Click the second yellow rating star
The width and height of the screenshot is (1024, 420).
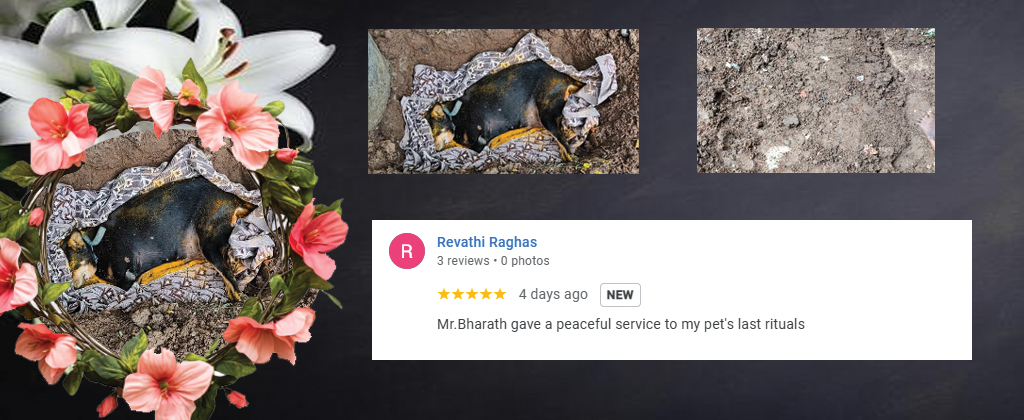(x=458, y=295)
